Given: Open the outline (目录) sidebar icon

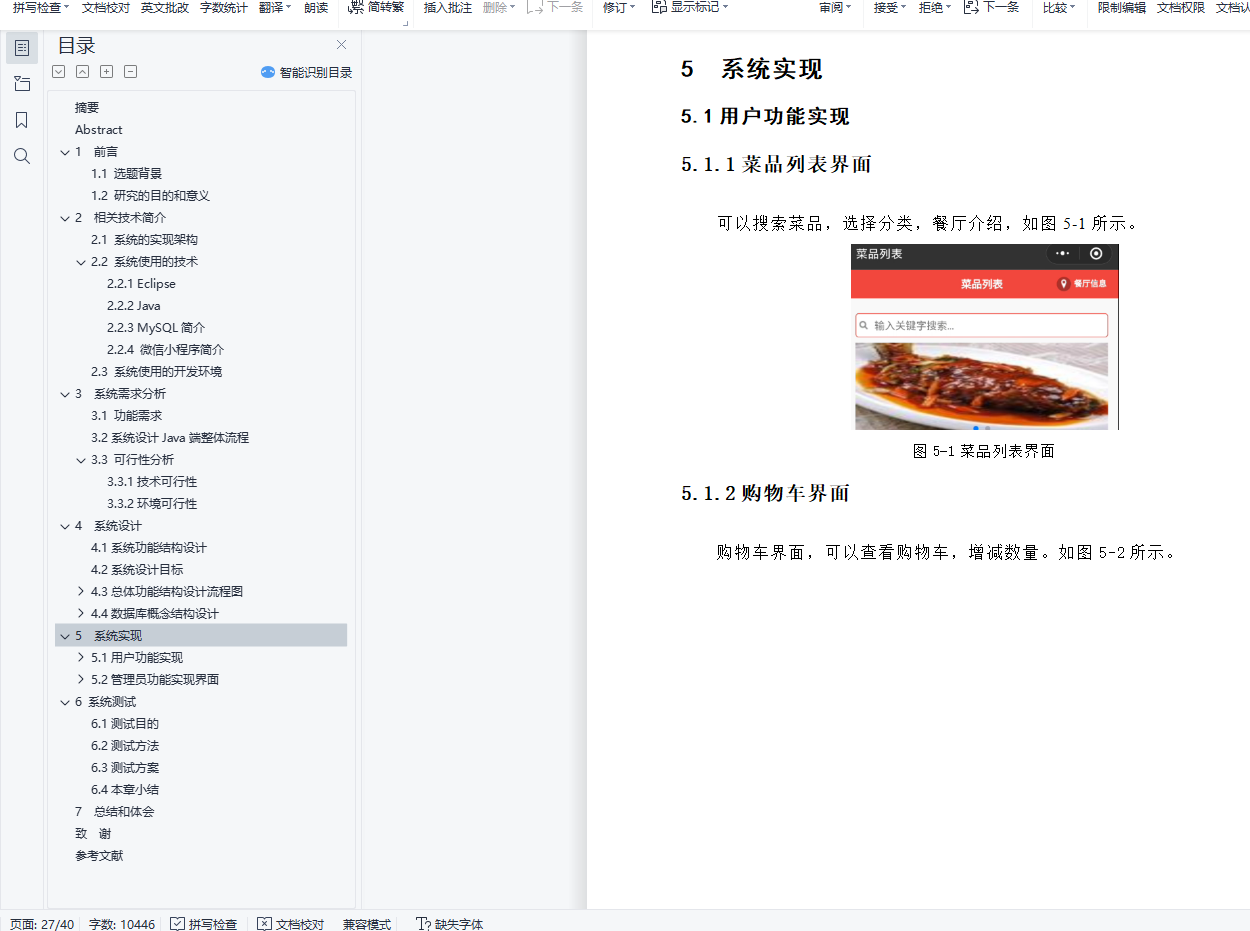Looking at the screenshot, I should pyautogui.click(x=22, y=48).
